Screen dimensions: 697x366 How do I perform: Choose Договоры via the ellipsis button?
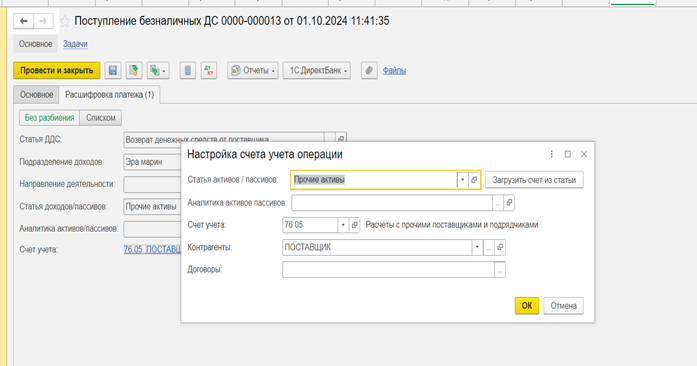pos(500,269)
